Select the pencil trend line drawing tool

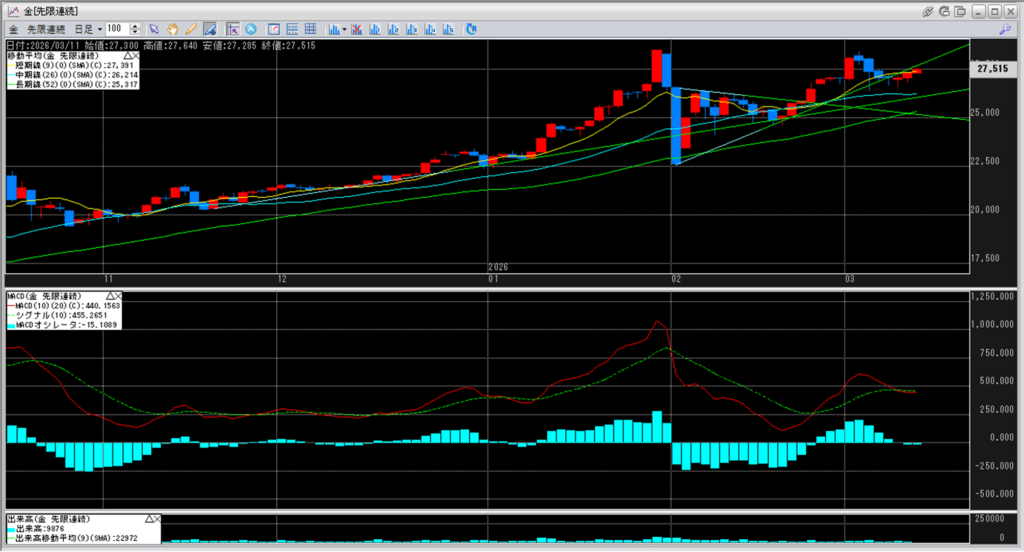pos(190,29)
